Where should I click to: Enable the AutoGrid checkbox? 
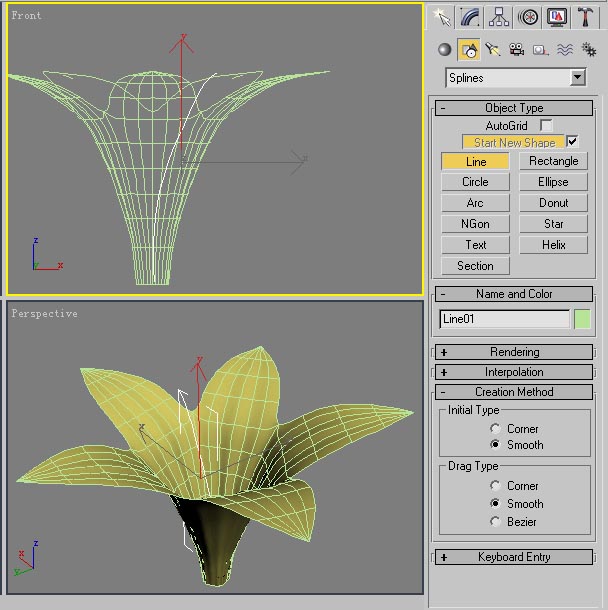click(x=546, y=125)
